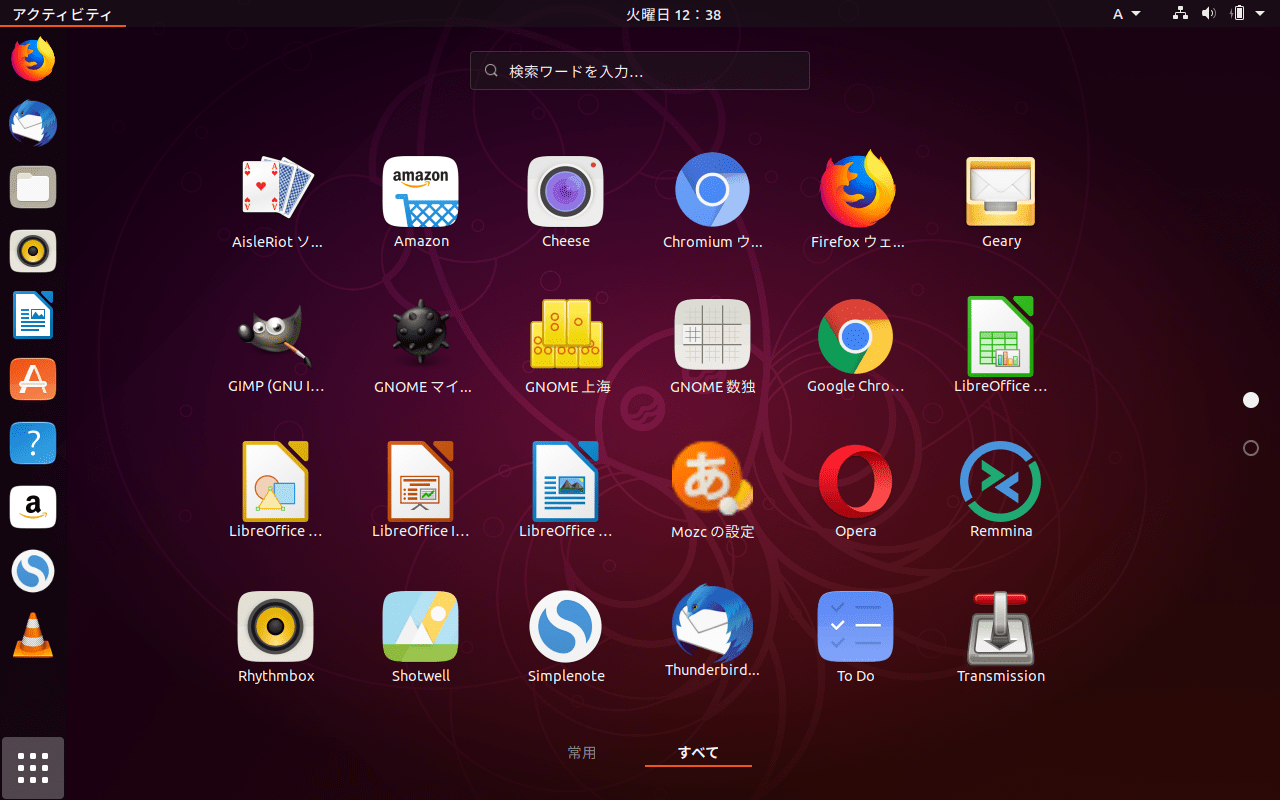The height and width of the screenshot is (800, 1280).
Task: Open Help from the dock
Action: tap(33, 443)
